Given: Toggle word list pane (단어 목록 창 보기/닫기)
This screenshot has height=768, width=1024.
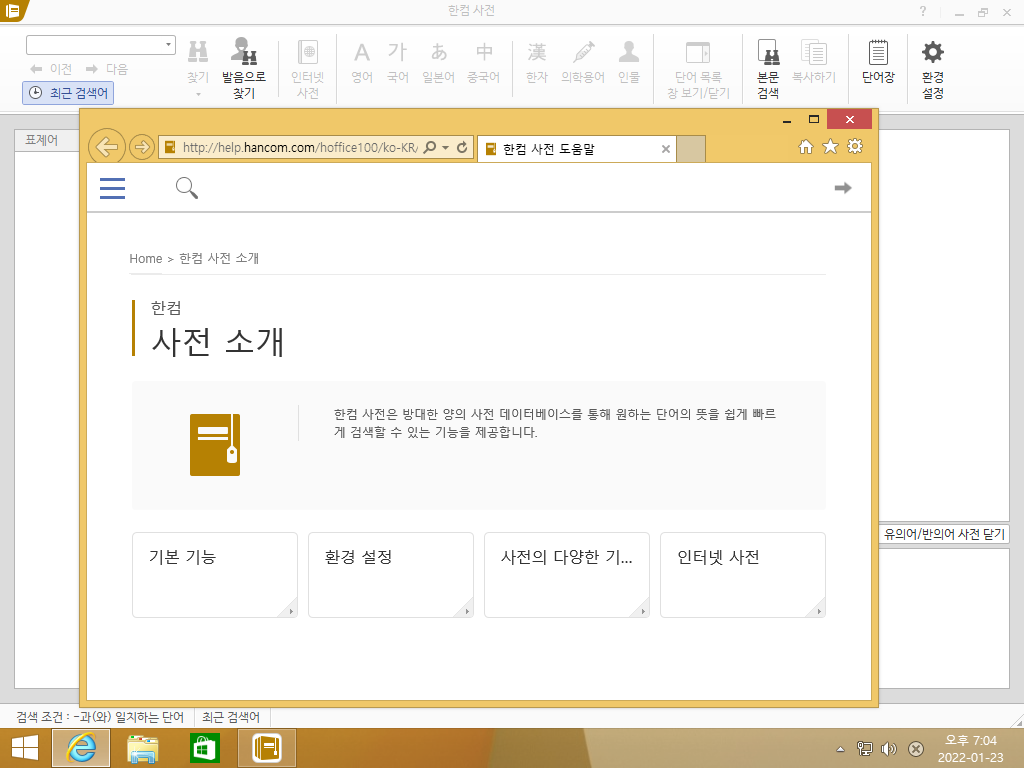Looking at the screenshot, I should coord(698,69).
